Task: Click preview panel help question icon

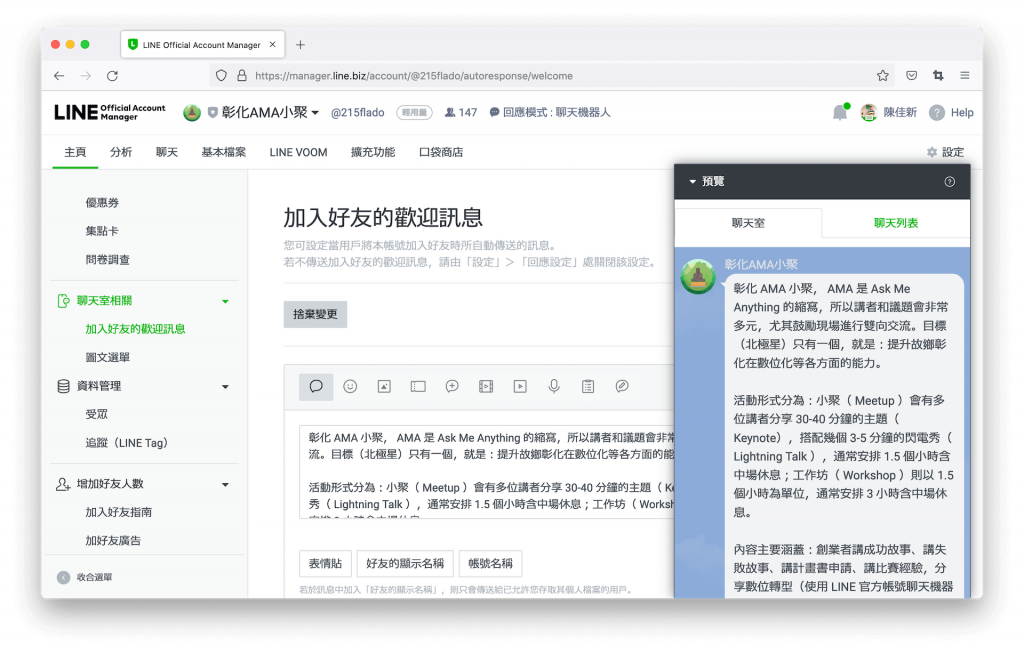Action: [x=950, y=182]
